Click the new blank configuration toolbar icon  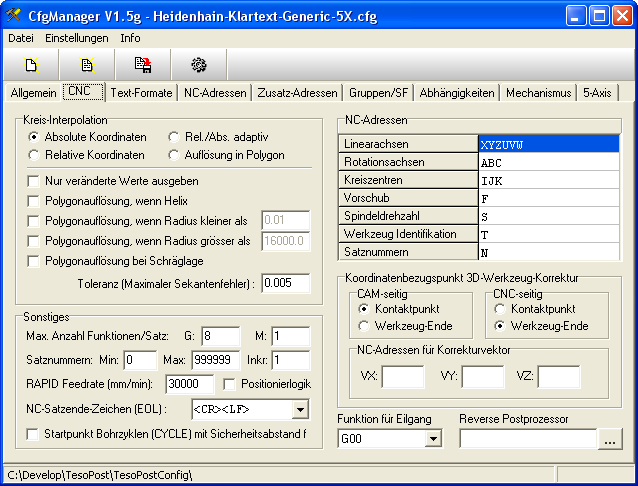(31, 65)
